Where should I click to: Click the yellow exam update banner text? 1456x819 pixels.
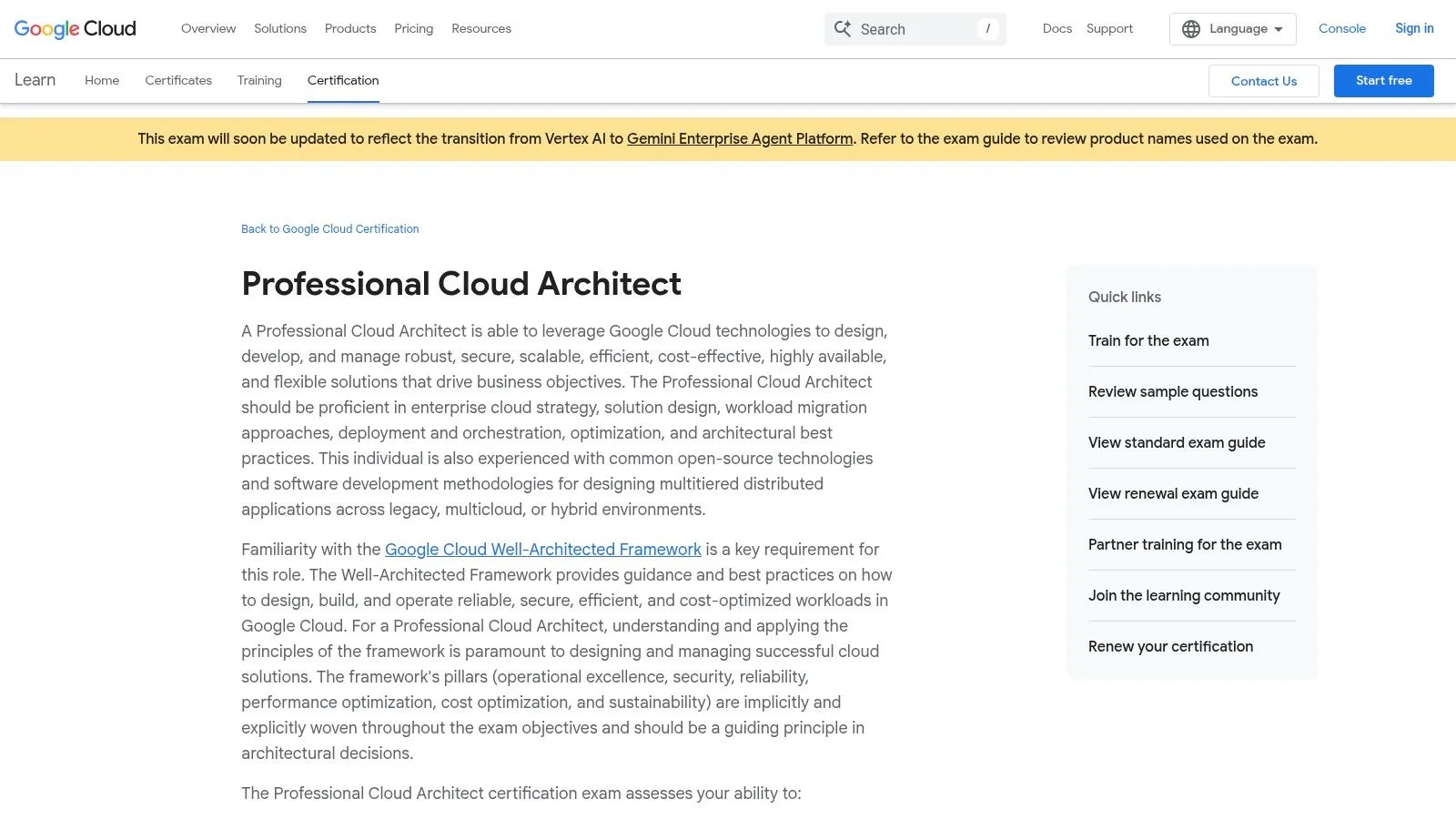728,139
